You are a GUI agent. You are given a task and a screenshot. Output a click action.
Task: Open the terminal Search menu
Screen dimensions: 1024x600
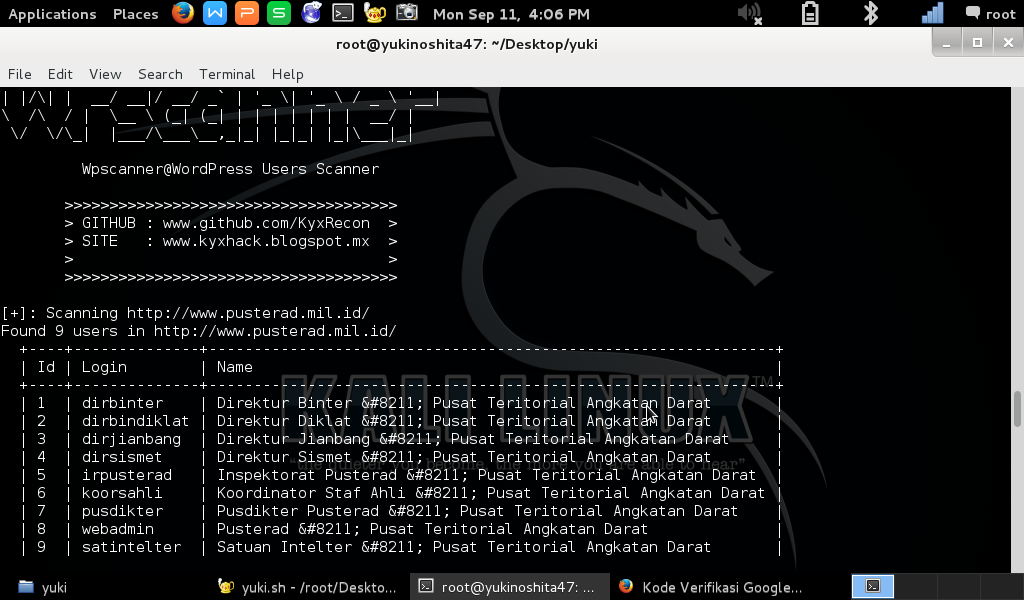pyautogui.click(x=160, y=74)
